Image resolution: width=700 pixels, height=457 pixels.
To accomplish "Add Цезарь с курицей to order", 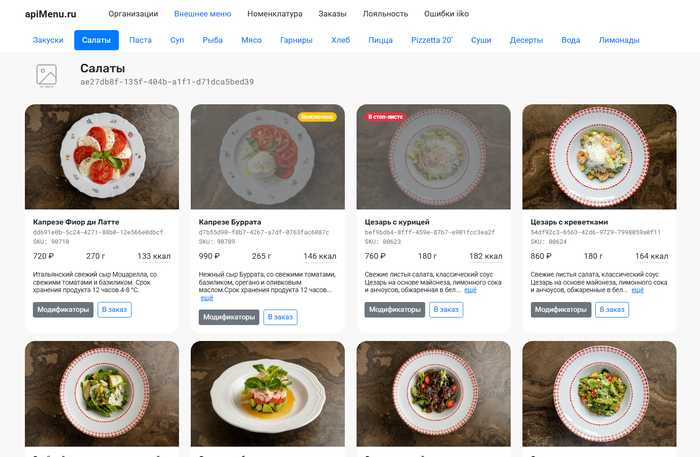I will point(447,310).
